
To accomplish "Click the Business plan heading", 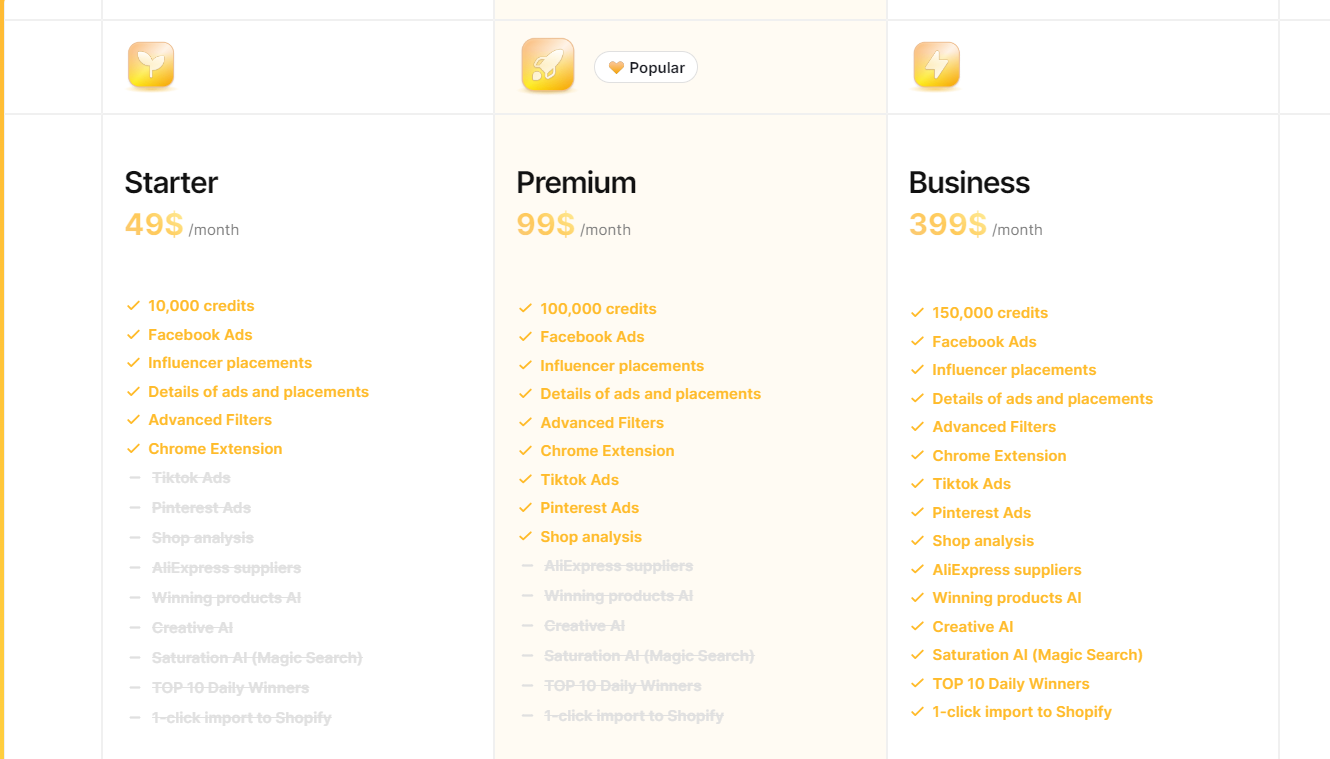I will point(969,183).
